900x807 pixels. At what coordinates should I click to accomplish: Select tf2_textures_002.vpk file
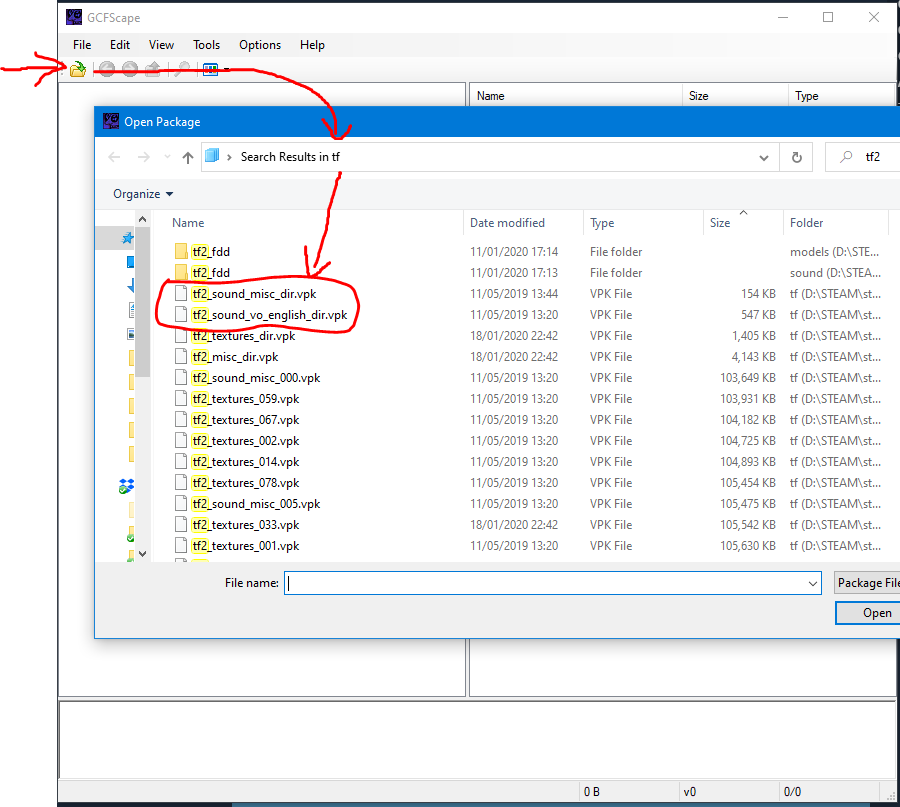pos(246,441)
